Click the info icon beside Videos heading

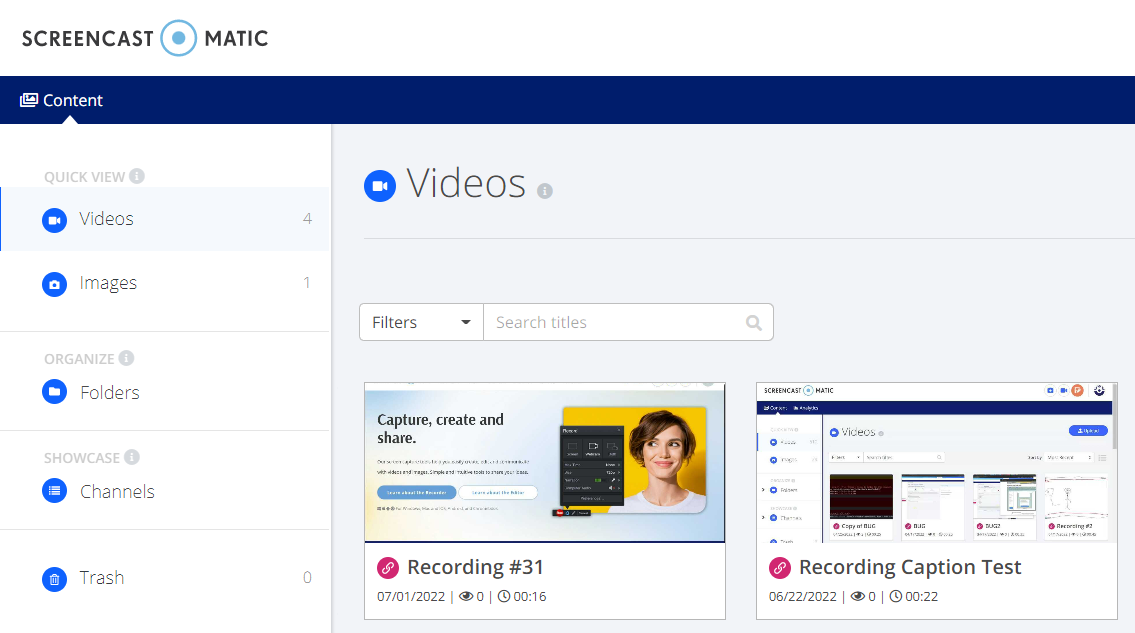click(545, 190)
